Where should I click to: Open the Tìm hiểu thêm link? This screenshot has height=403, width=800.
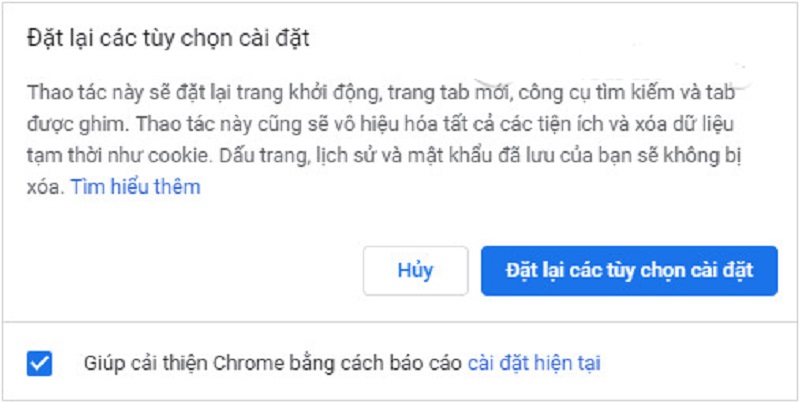pyautogui.click(x=135, y=187)
